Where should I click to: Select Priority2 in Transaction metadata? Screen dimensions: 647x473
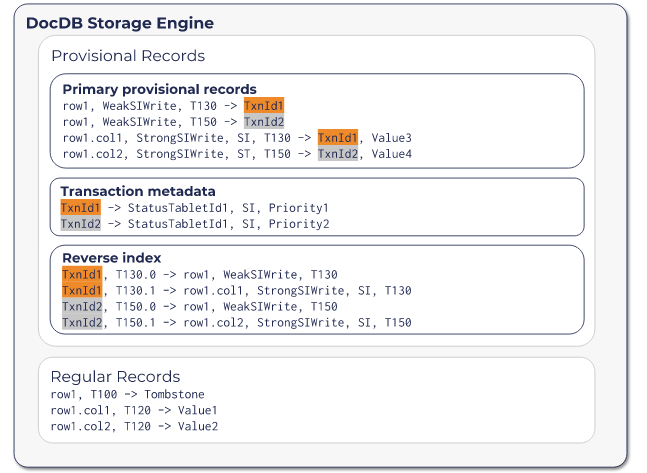point(299,224)
